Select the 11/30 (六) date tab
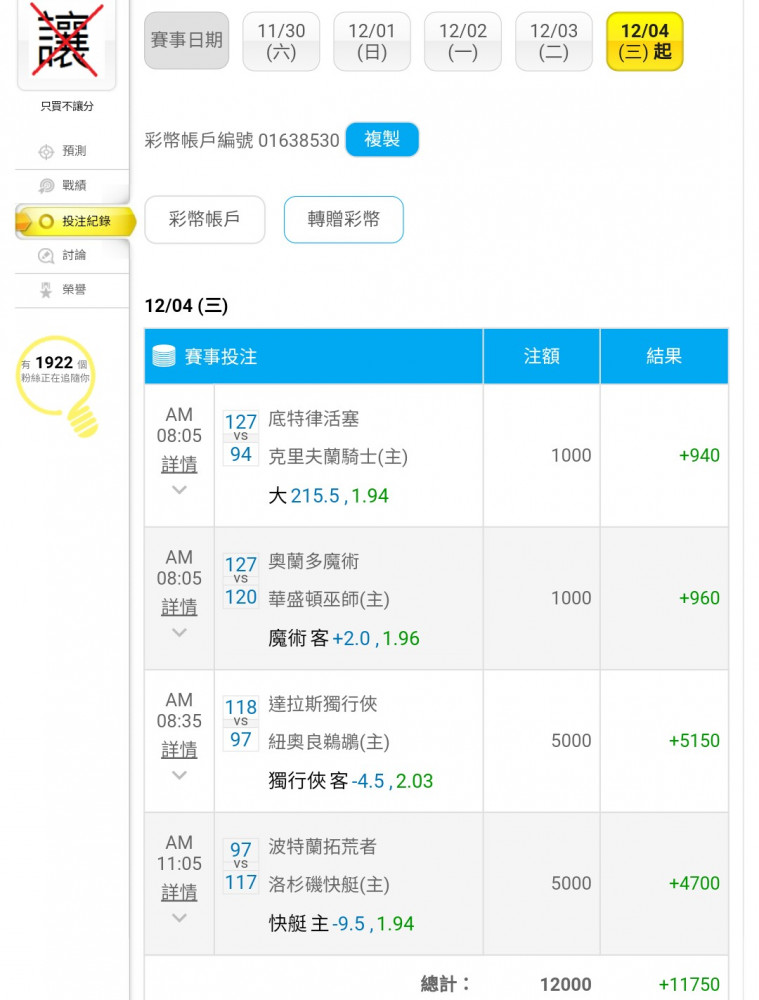Viewport: 759px width, 1000px height. coord(281,41)
